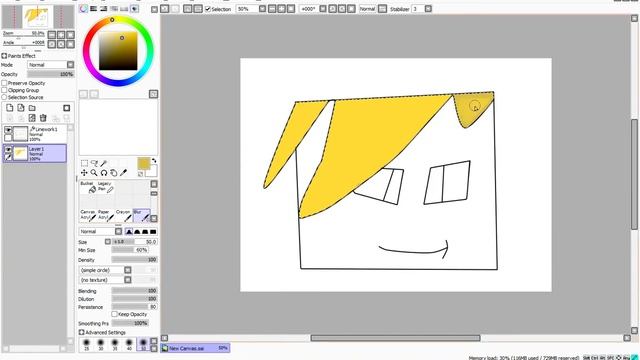Pick the brush size 25 preset
The width and height of the screenshot is (640, 360).
pyautogui.click(x=86, y=344)
